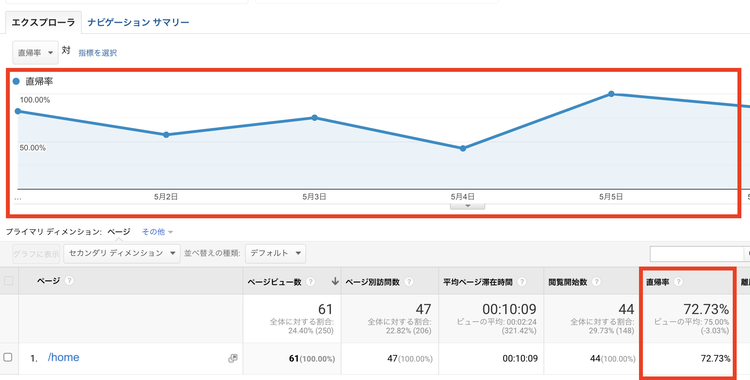Click the 47 unique pageviews summary value
Screen dimensions: 750x380
pos(423,309)
